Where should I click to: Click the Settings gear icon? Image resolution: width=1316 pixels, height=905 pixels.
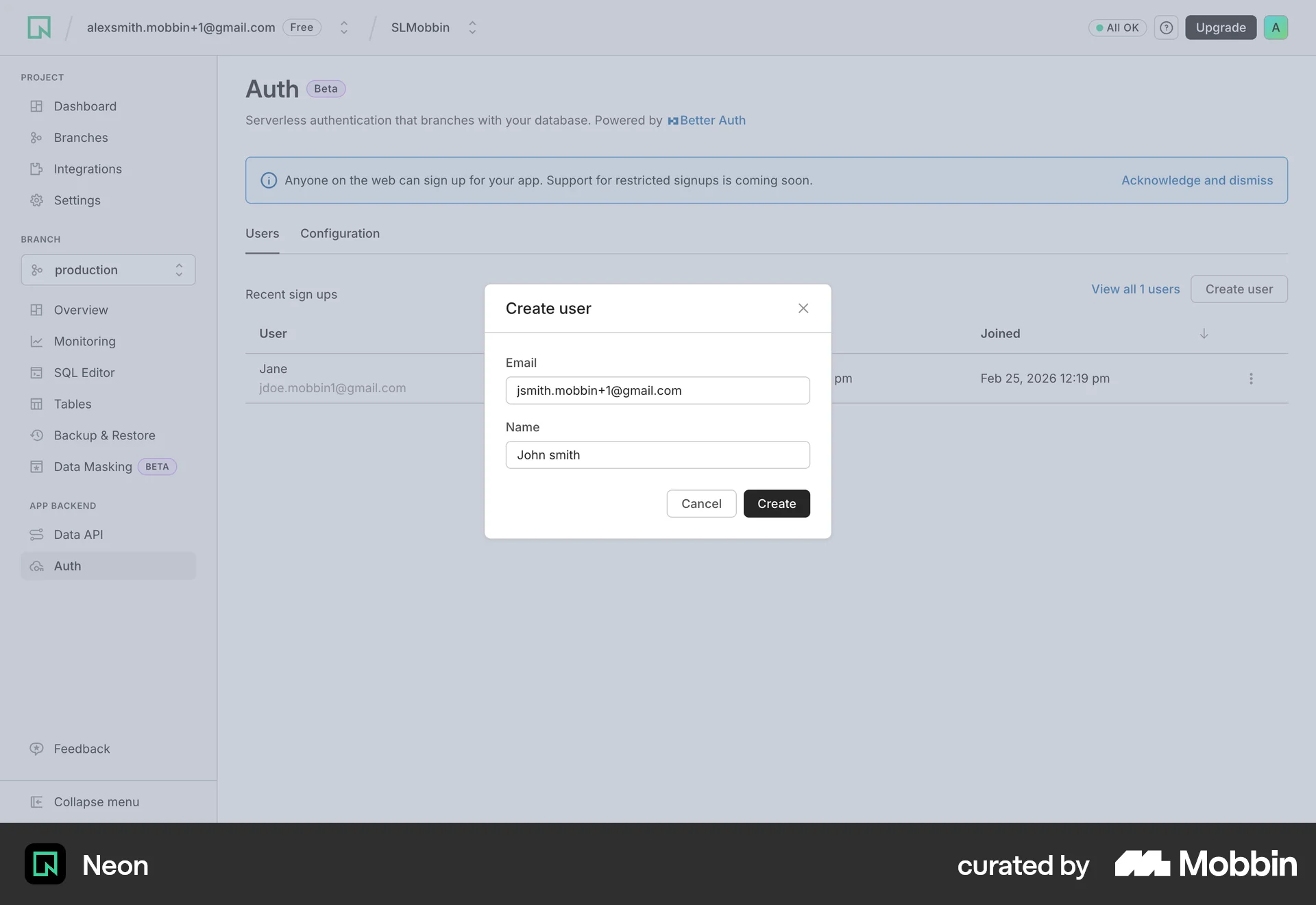coord(36,200)
